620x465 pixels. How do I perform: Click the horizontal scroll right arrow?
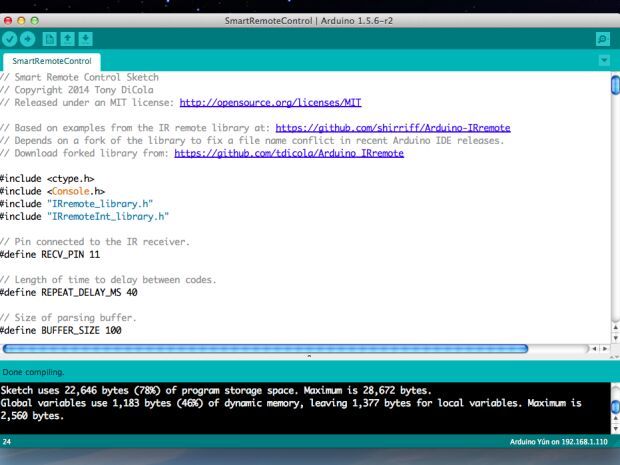pos(604,349)
